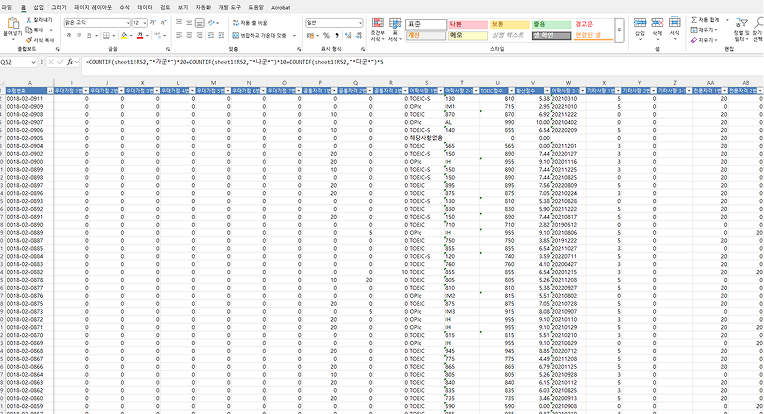The height and width of the screenshot is (414, 764).
Task: Toggle bold formatting (가)
Action: (69, 35)
